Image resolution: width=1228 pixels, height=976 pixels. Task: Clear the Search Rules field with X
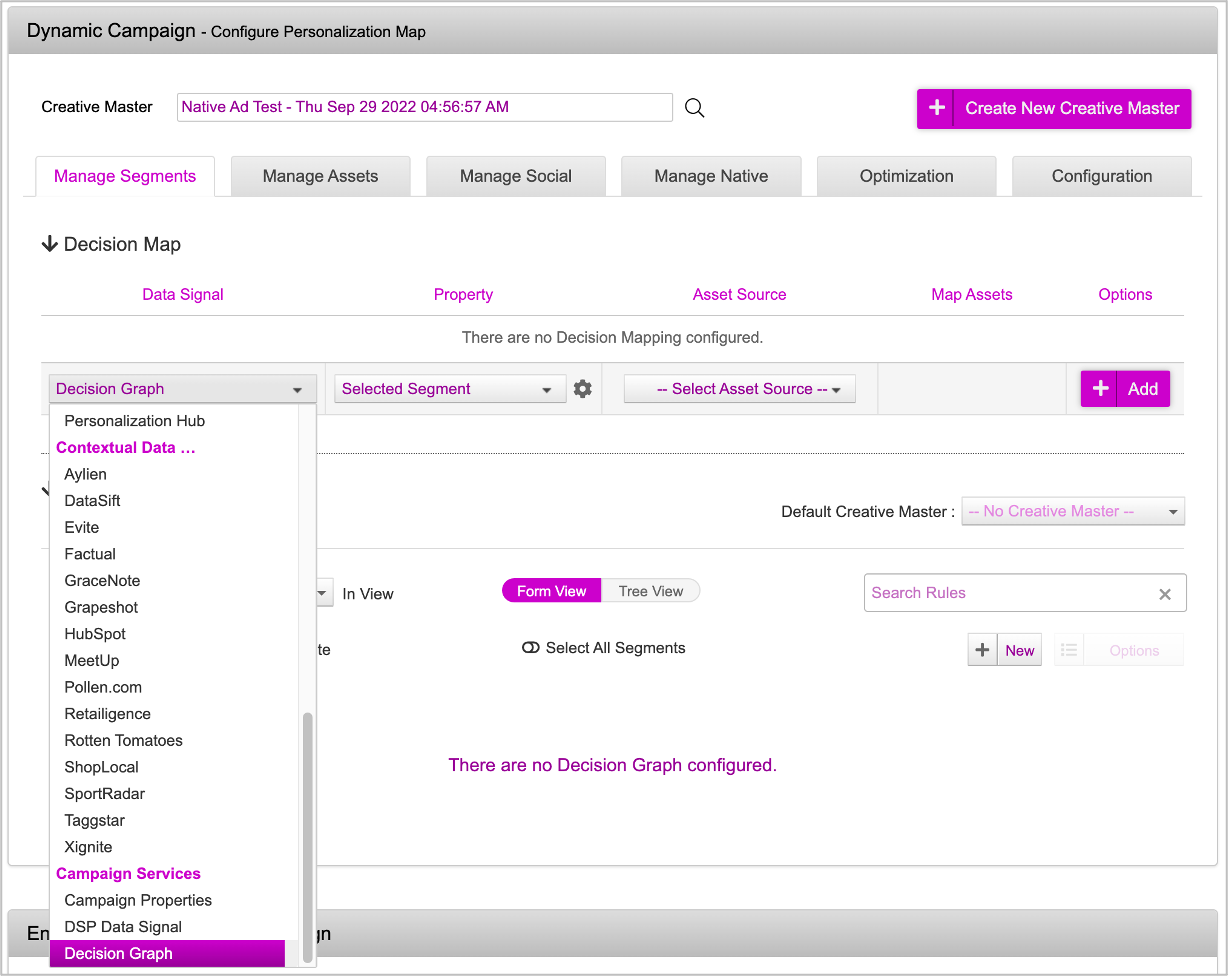[1164, 594]
